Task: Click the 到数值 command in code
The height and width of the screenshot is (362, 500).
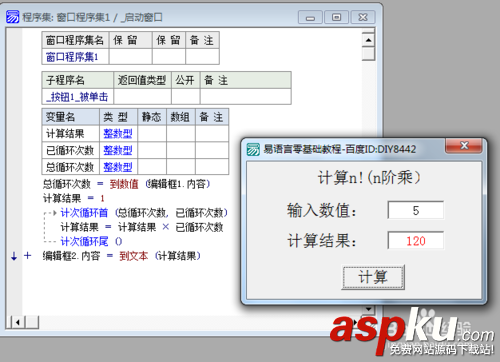Action: click(124, 184)
